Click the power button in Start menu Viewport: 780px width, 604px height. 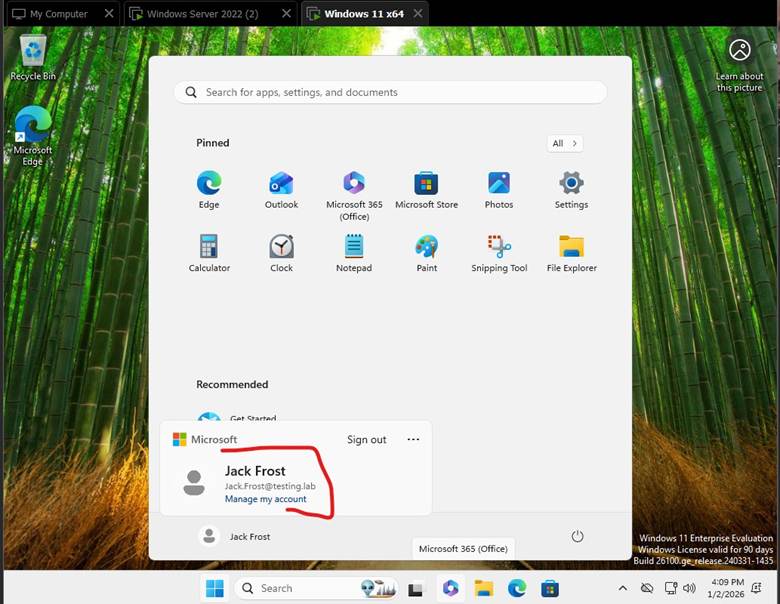point(577,537)
